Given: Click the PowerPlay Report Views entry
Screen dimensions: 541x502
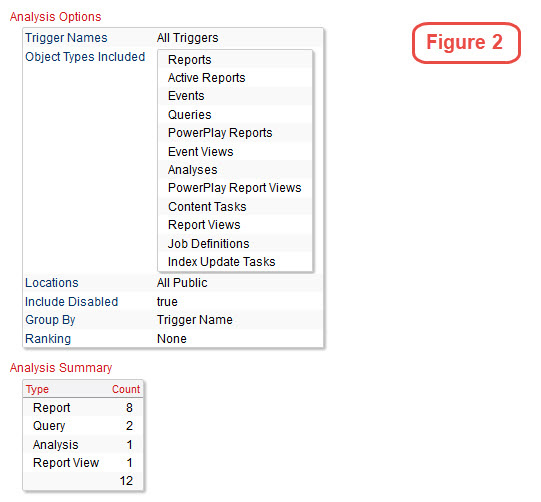Looking at the screenshot, I should tap(235, 188).
